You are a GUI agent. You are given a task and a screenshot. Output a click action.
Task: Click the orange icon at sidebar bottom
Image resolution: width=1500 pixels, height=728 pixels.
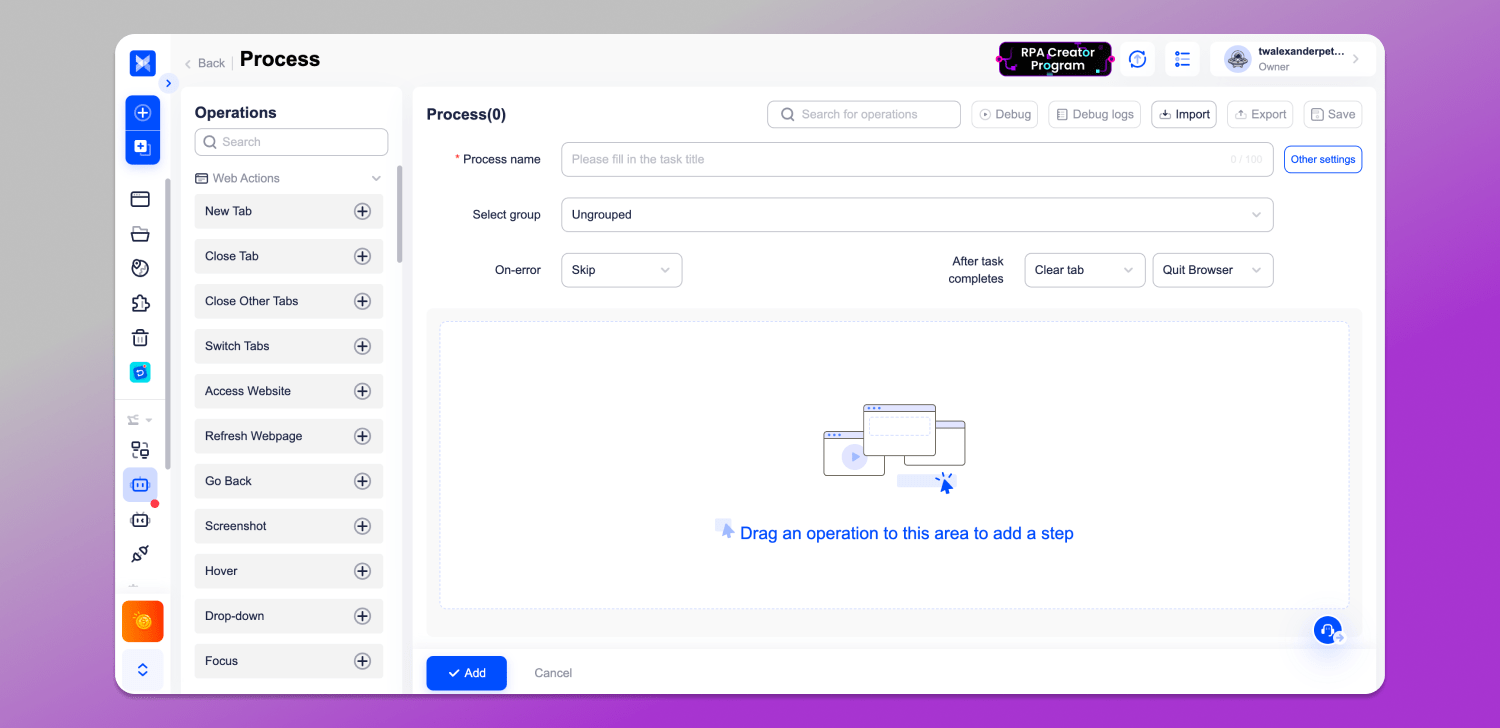coord(142,621)
